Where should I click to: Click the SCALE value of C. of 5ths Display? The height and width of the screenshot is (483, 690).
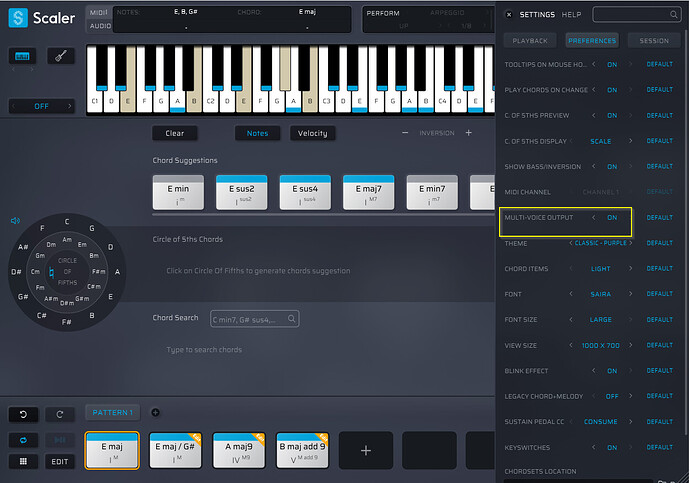[601, 142]
